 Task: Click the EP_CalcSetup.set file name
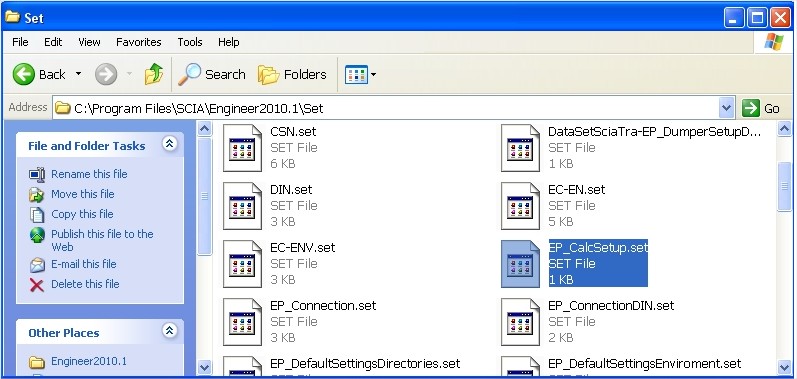pyautogui.click(x=598, y=247)
